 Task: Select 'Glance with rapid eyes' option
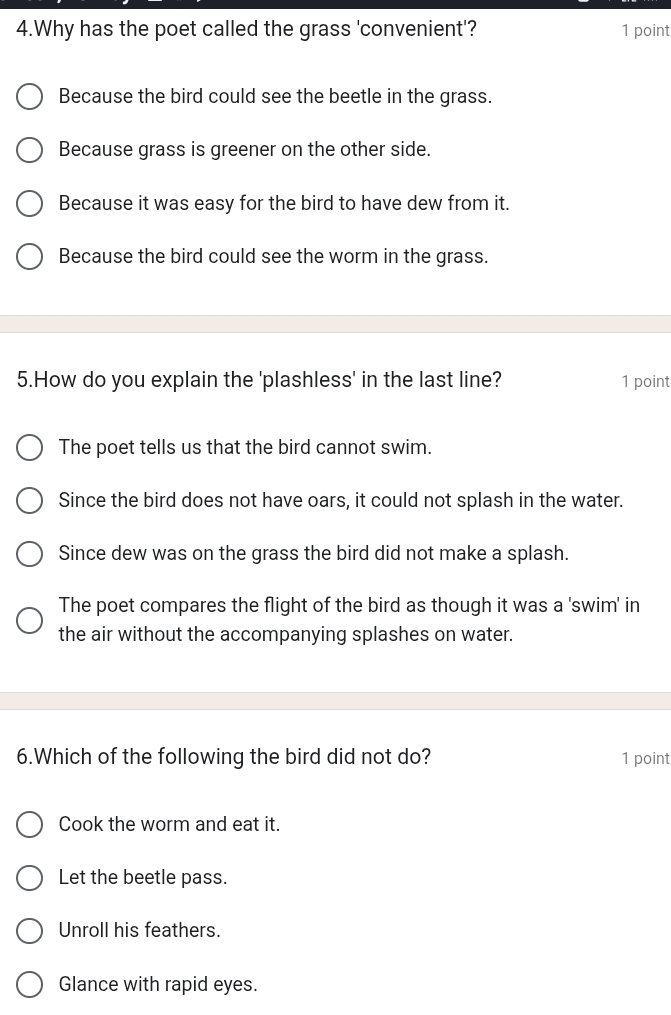click(30, 985)
